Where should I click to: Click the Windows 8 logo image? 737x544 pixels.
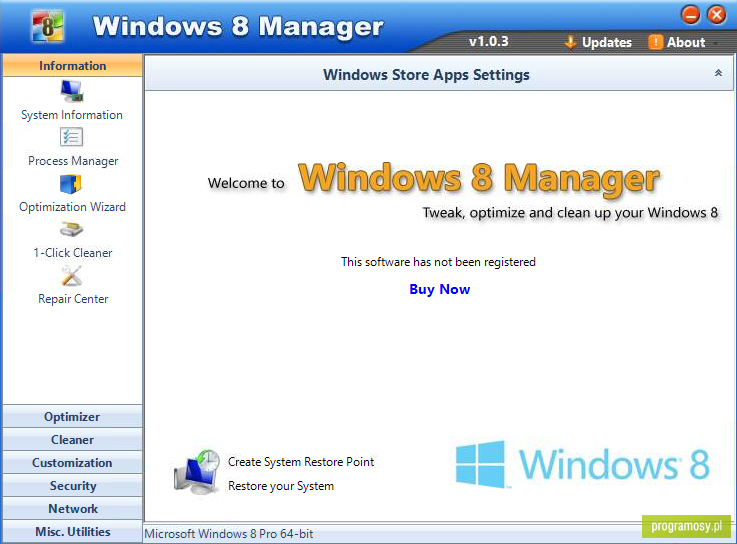pyautogui.click(x=582, y=464)
